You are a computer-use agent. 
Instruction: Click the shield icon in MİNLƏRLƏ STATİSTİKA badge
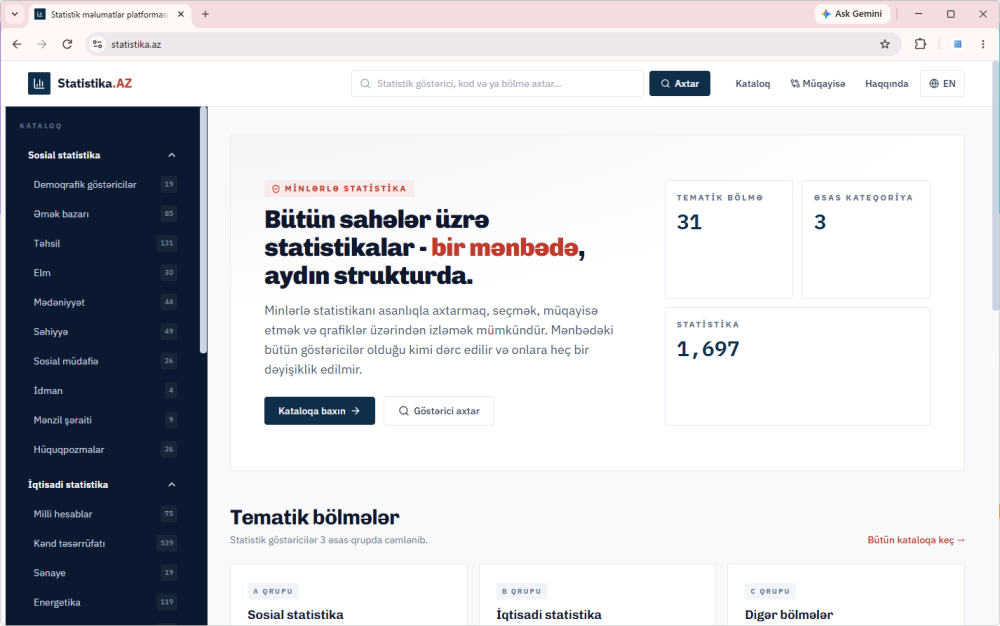tap(276, 189)
